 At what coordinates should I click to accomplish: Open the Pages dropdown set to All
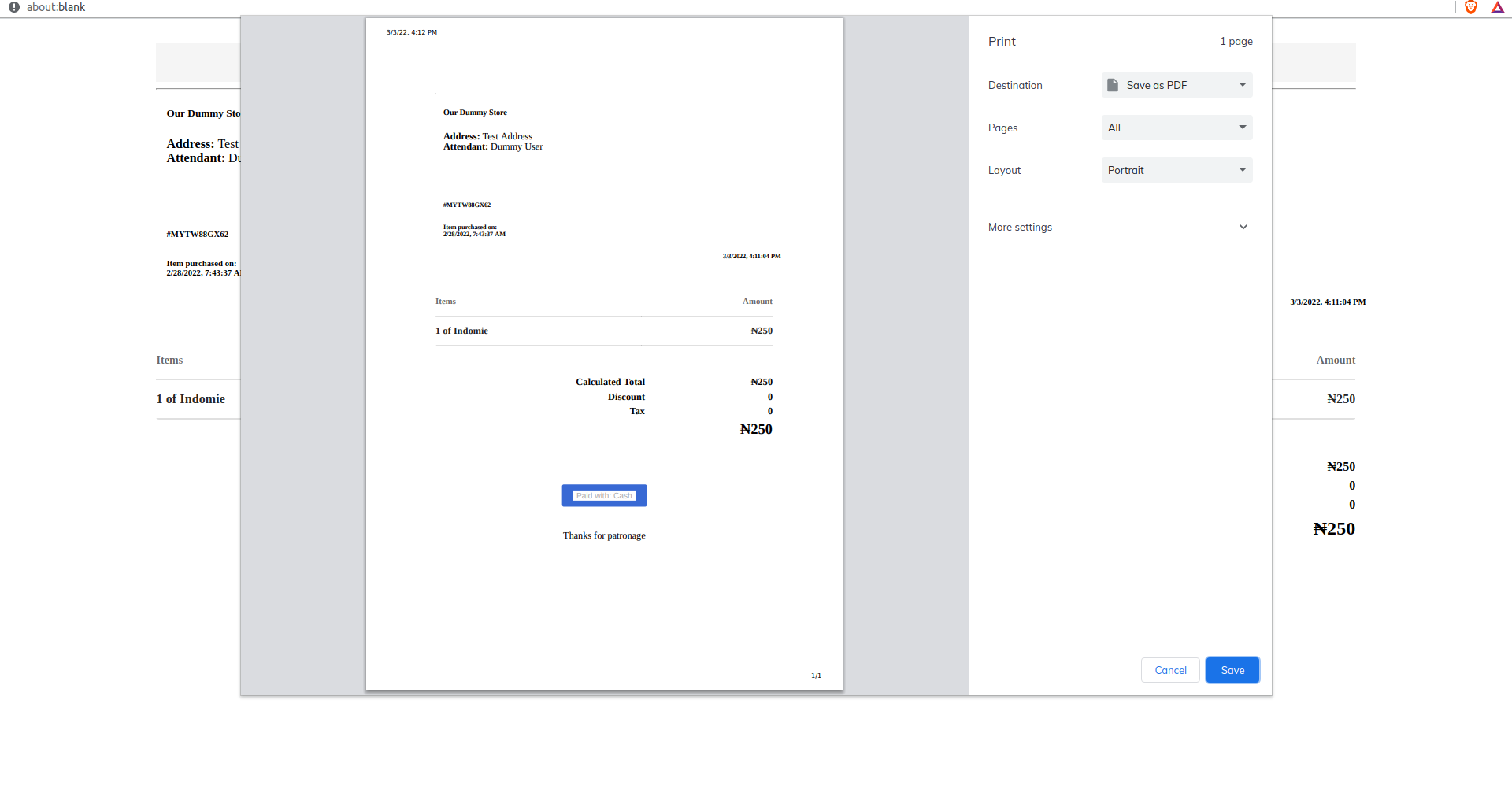point(1177,128)
